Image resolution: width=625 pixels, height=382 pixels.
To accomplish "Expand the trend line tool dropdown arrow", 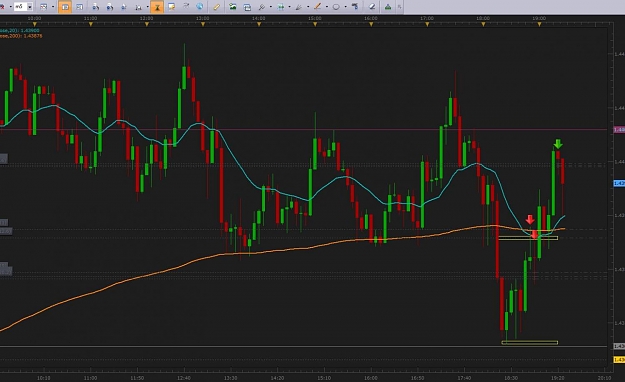I will 327,7.
